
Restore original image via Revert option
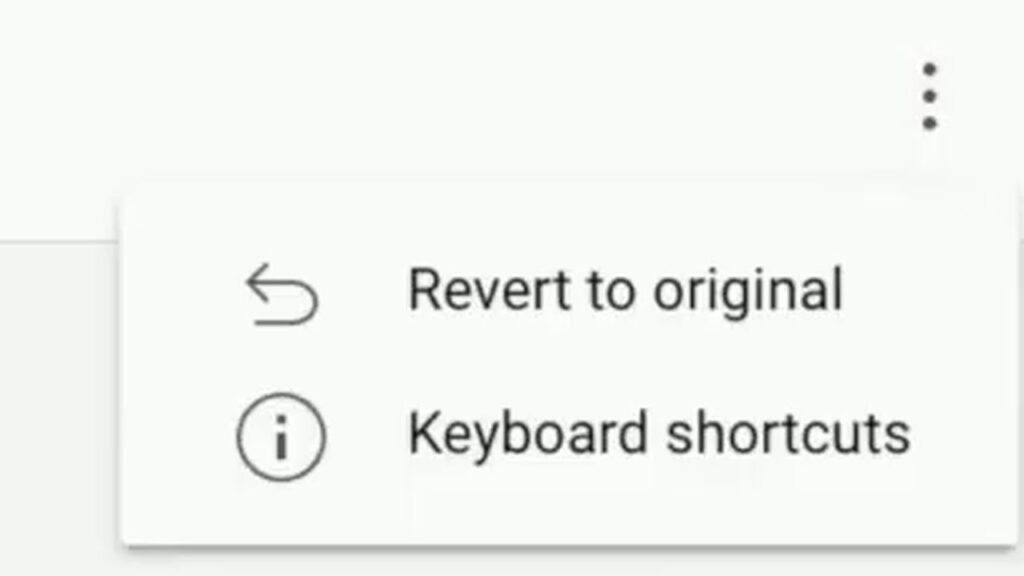567,291
